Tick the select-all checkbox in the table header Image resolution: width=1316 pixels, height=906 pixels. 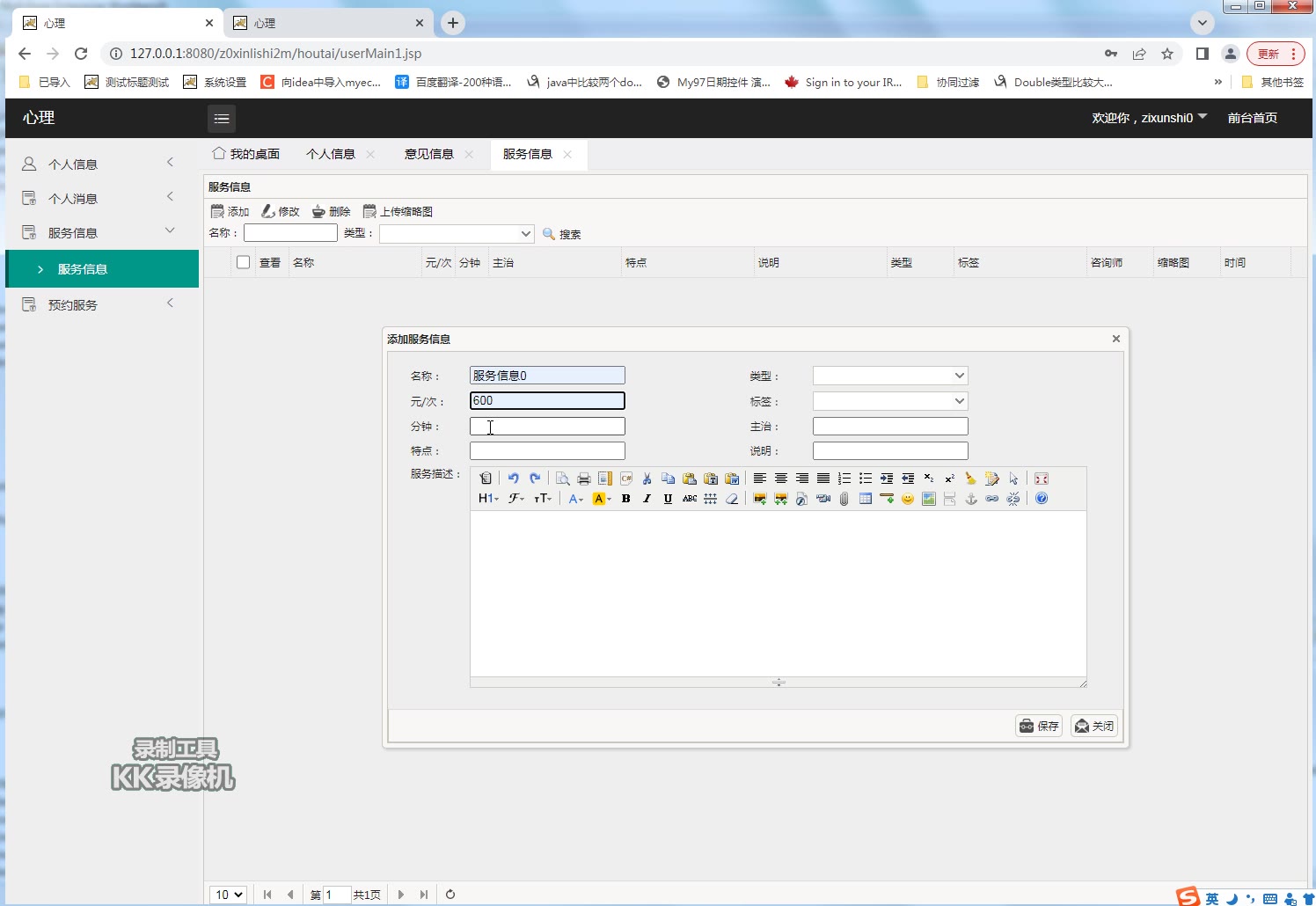coord(244,262)
